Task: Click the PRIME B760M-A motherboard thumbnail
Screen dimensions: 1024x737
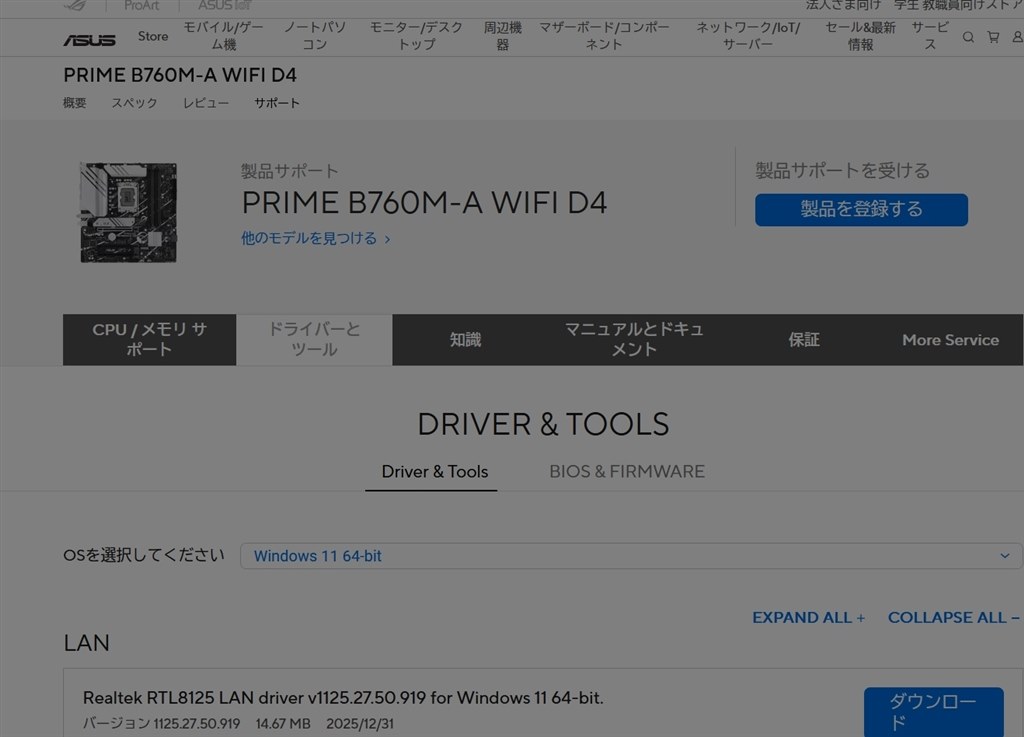Action: point(127,212)
